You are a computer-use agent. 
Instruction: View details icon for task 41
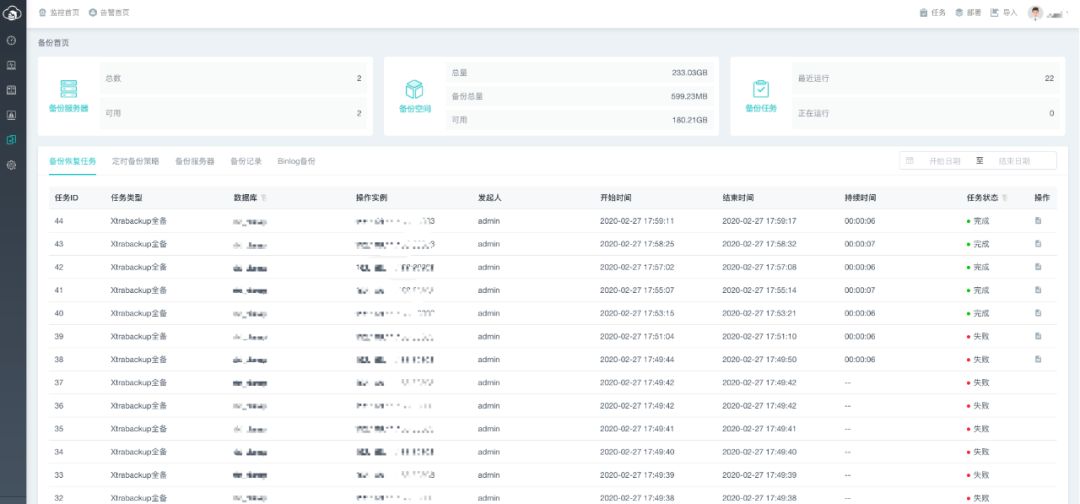1038,290
